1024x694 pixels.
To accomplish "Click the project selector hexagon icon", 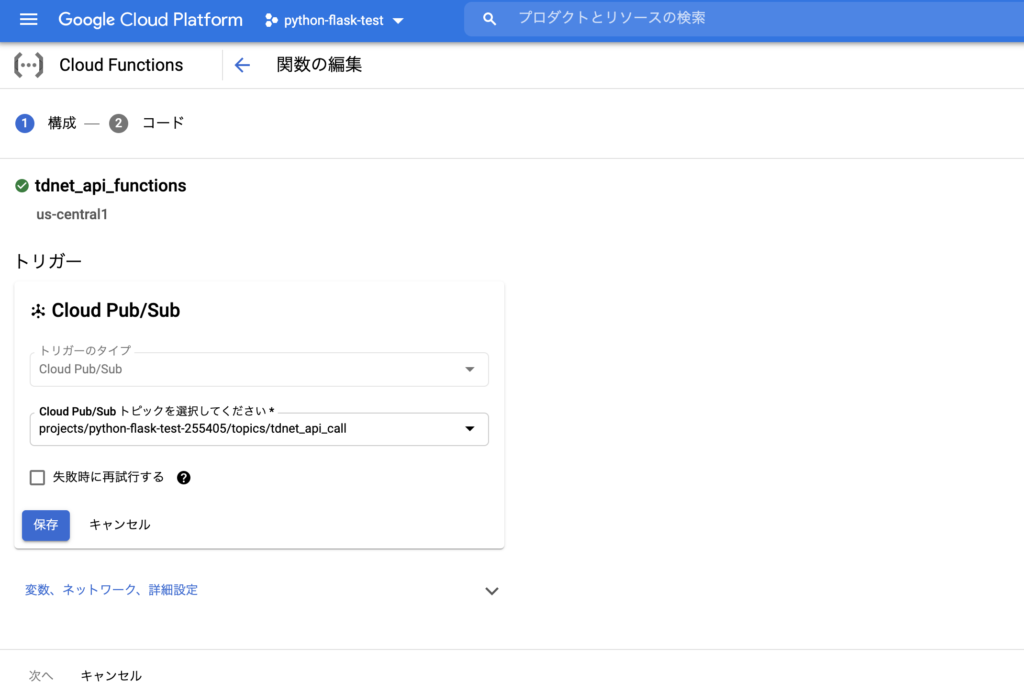I will pos(271,20).
